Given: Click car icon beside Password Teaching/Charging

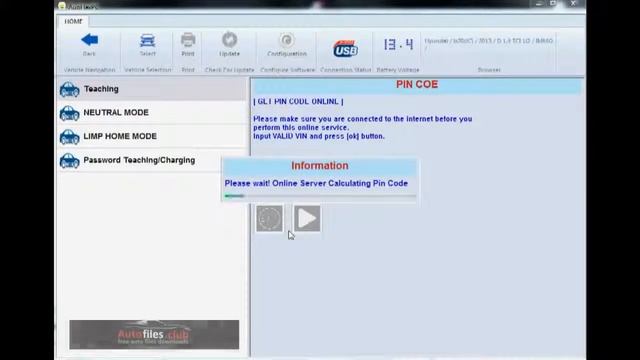Looking at the screenshot, I should 69,161.
